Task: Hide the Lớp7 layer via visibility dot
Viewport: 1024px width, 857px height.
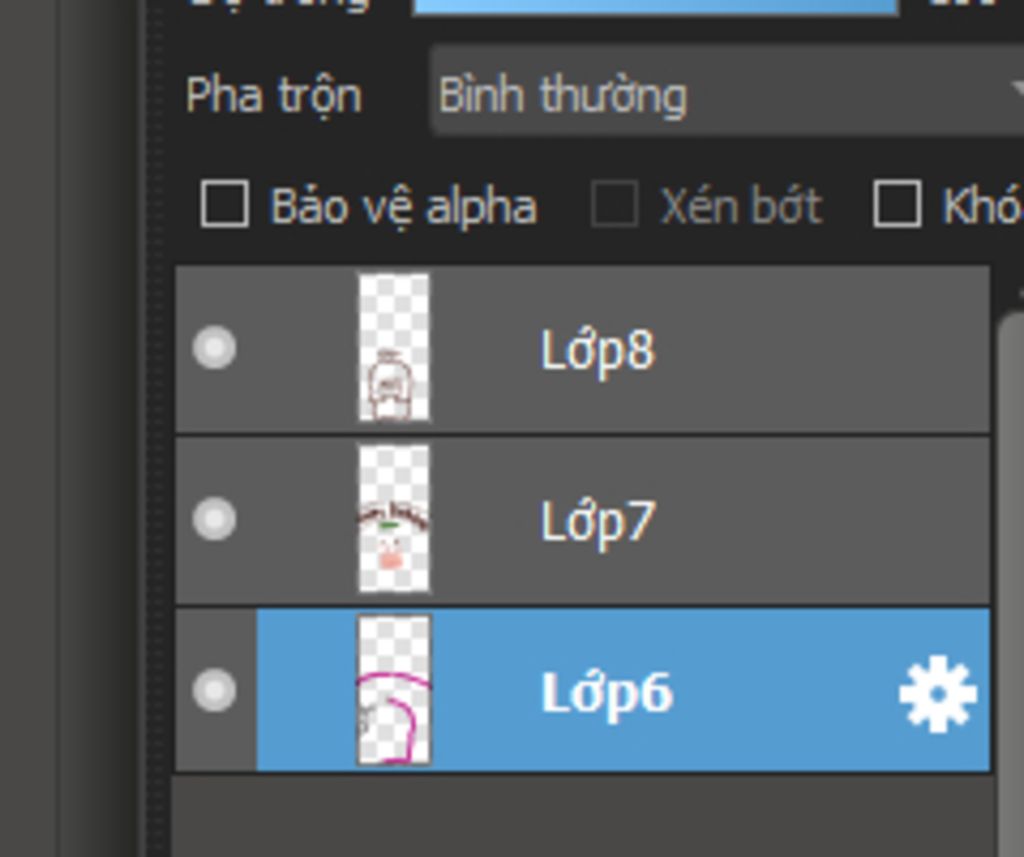Action: tap(214, 519)
